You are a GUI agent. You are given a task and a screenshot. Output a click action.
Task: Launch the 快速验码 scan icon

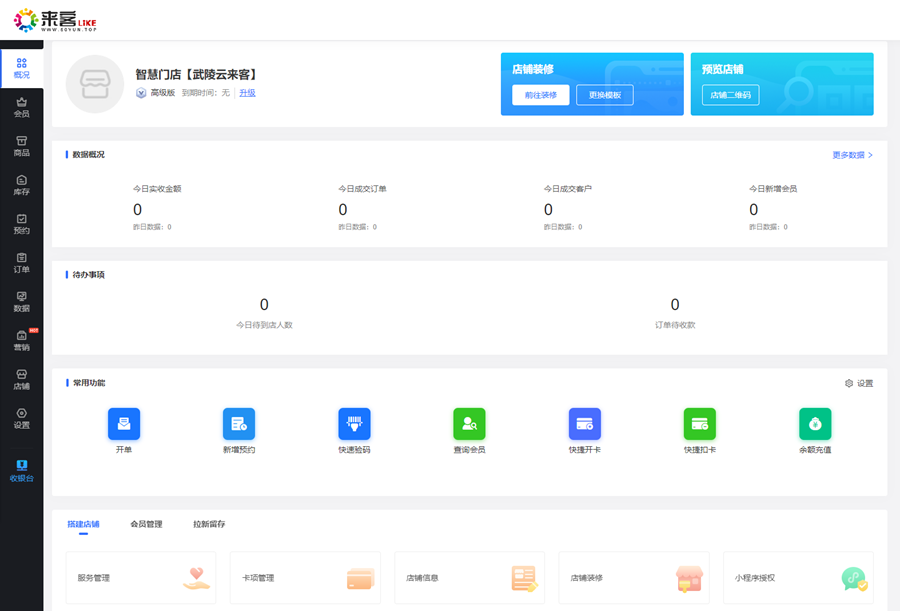[354, 424]
